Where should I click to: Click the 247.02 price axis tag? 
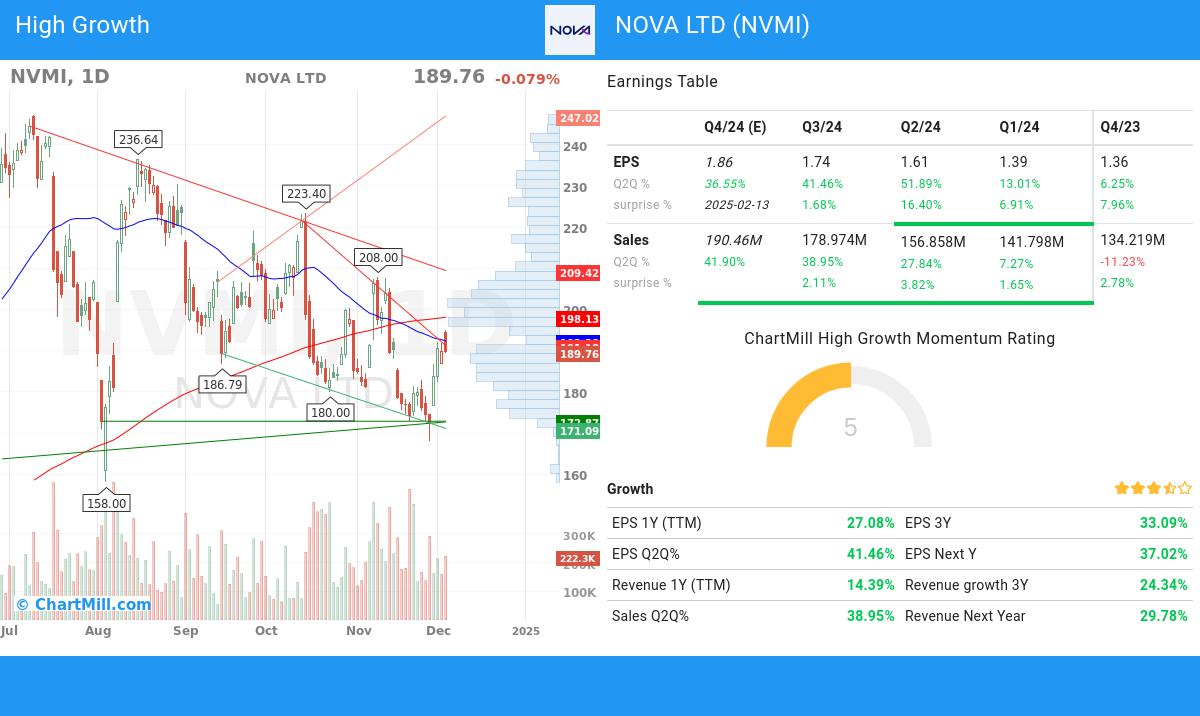(x=578, y=118)
